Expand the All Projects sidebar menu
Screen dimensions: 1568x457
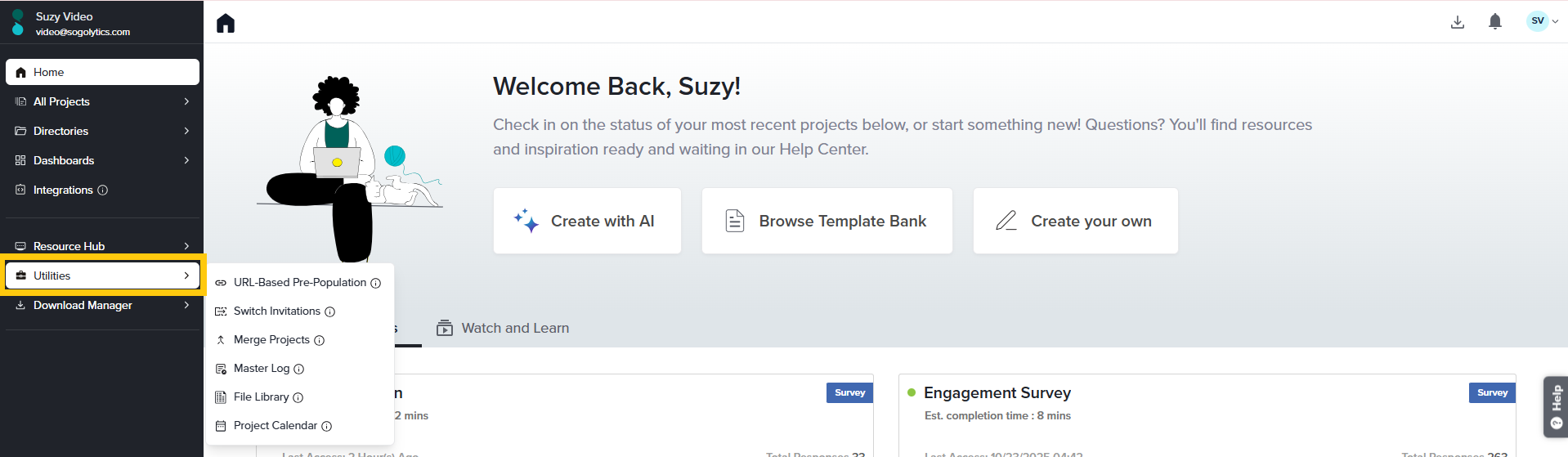tap(186, 101)
